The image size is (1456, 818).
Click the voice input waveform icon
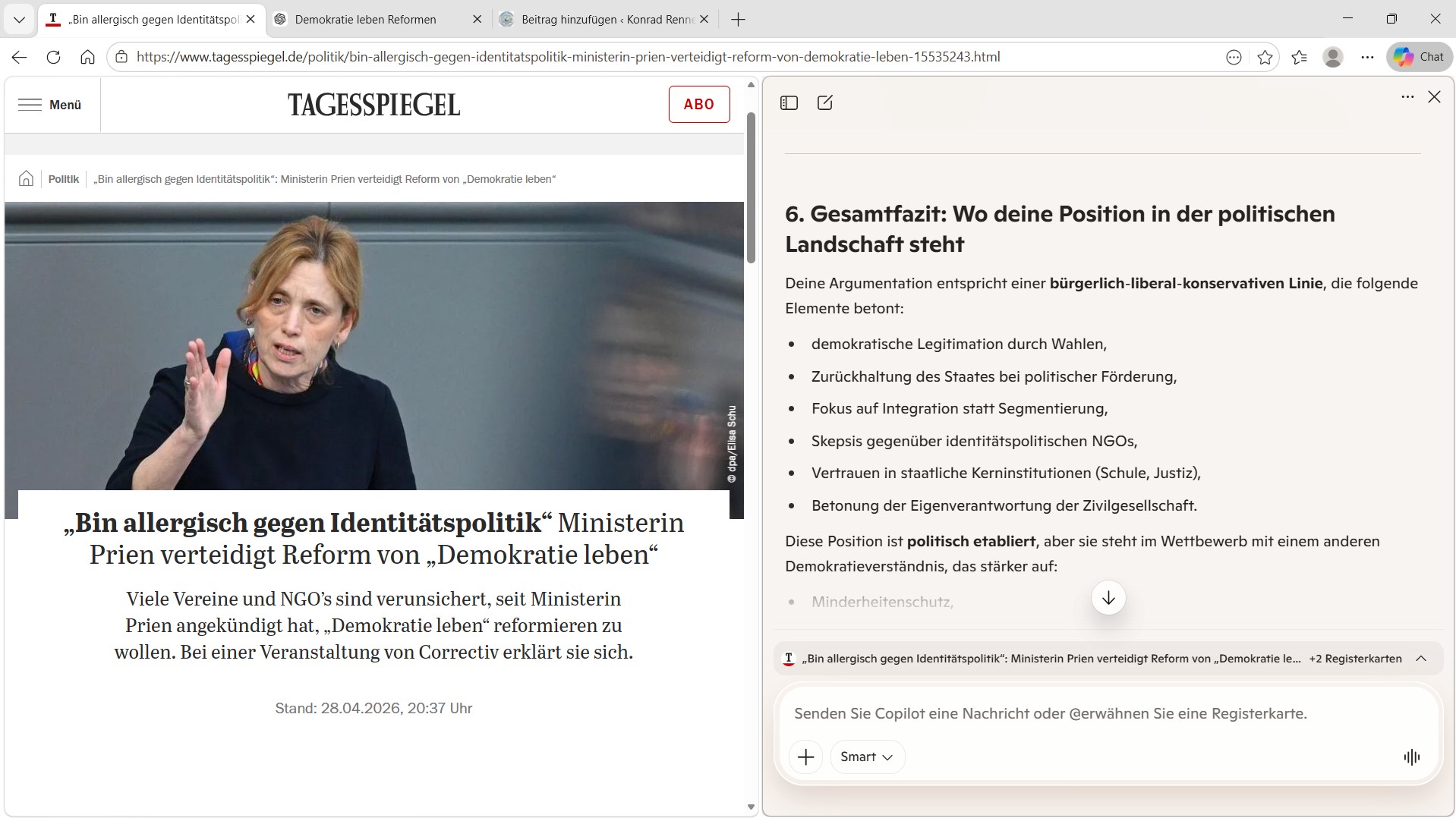click(x=1411, y=757)
